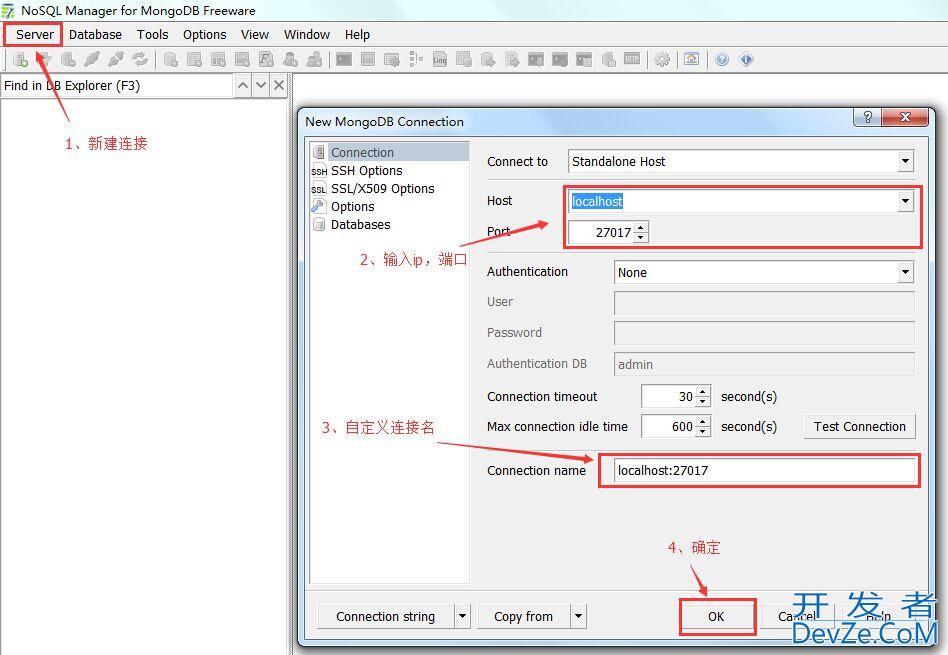Open the Host dropdown list
This screenshot has height=655, width=948.
(x=905, y=201)
